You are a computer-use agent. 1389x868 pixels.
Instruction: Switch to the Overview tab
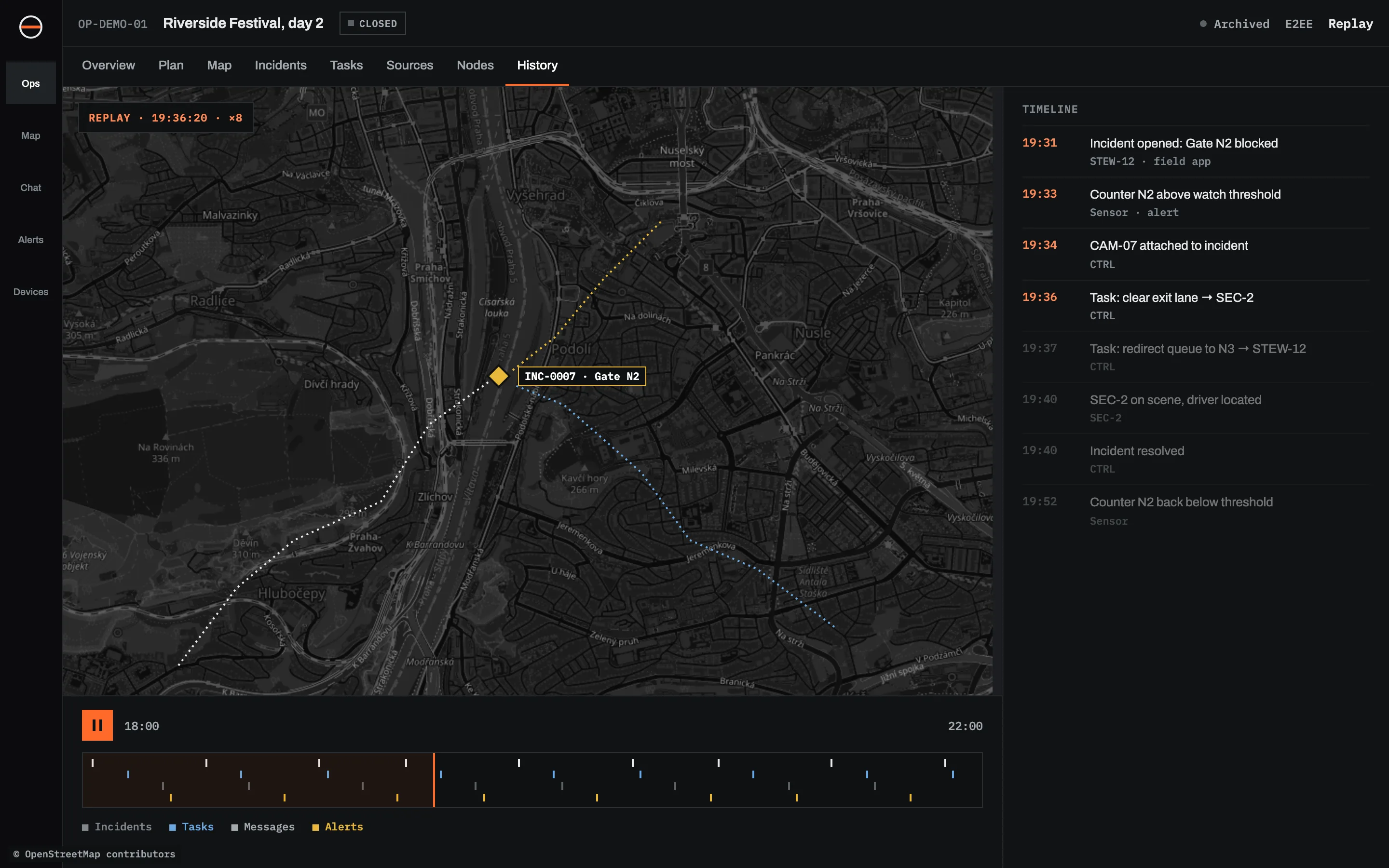click(109, 66)
